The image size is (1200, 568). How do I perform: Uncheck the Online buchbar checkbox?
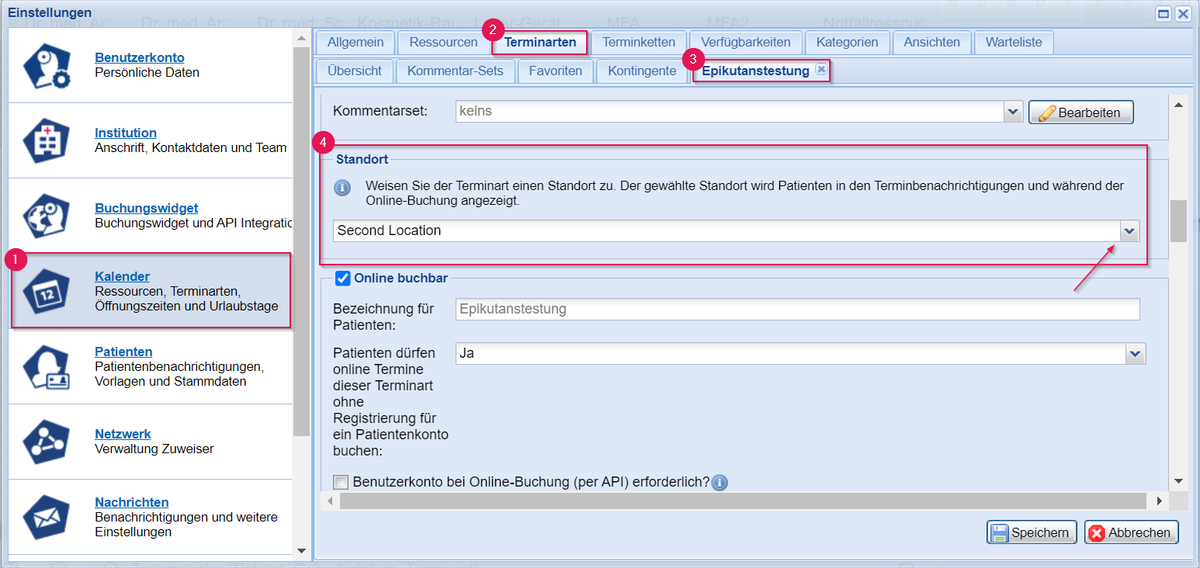tap(342, 278)
